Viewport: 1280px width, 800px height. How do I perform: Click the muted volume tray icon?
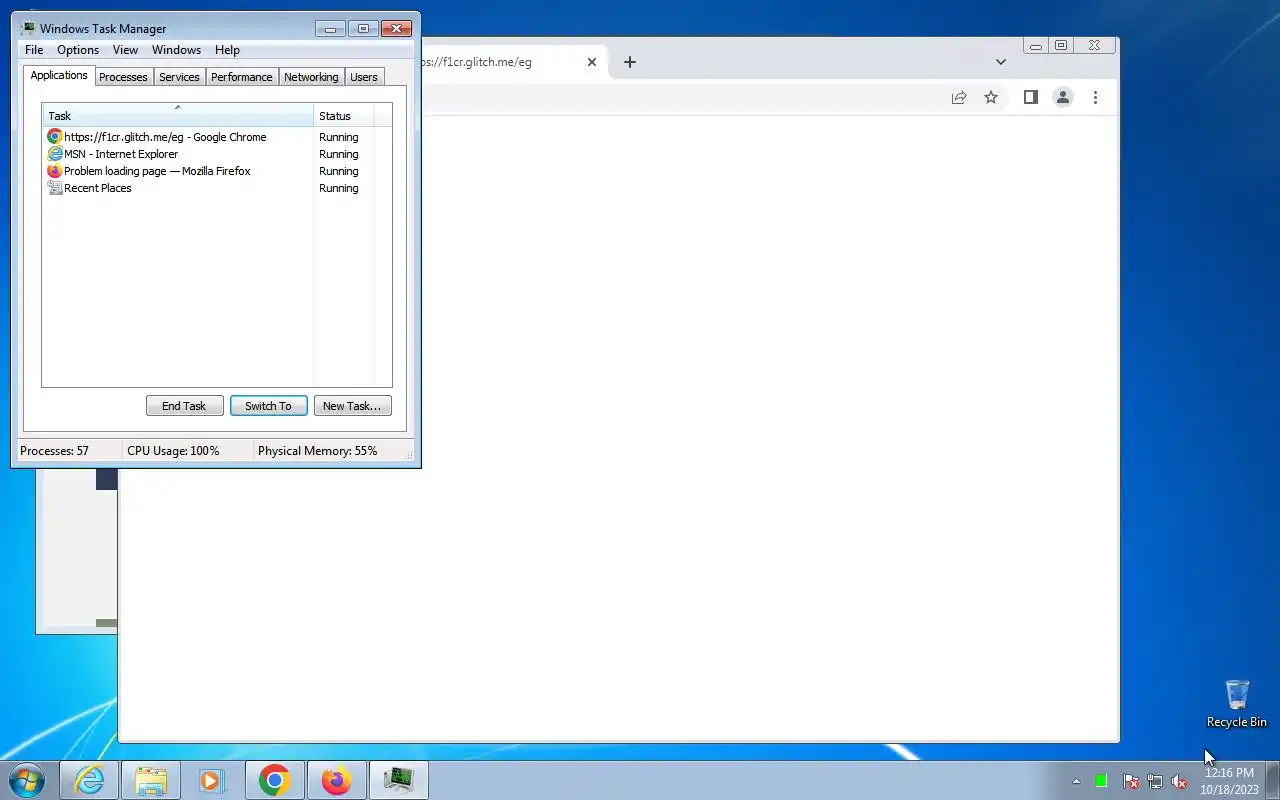pyautogui.click(x=1179, y=781)
